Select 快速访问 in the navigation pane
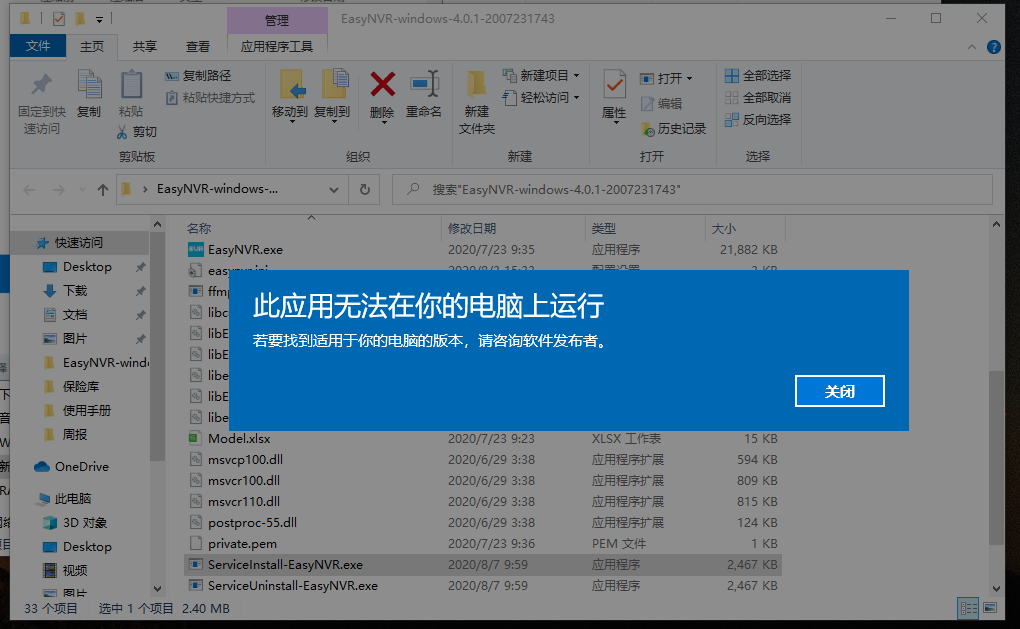Image resolution: width=1020 pixels, height=629 pixels. pos(79,243)
